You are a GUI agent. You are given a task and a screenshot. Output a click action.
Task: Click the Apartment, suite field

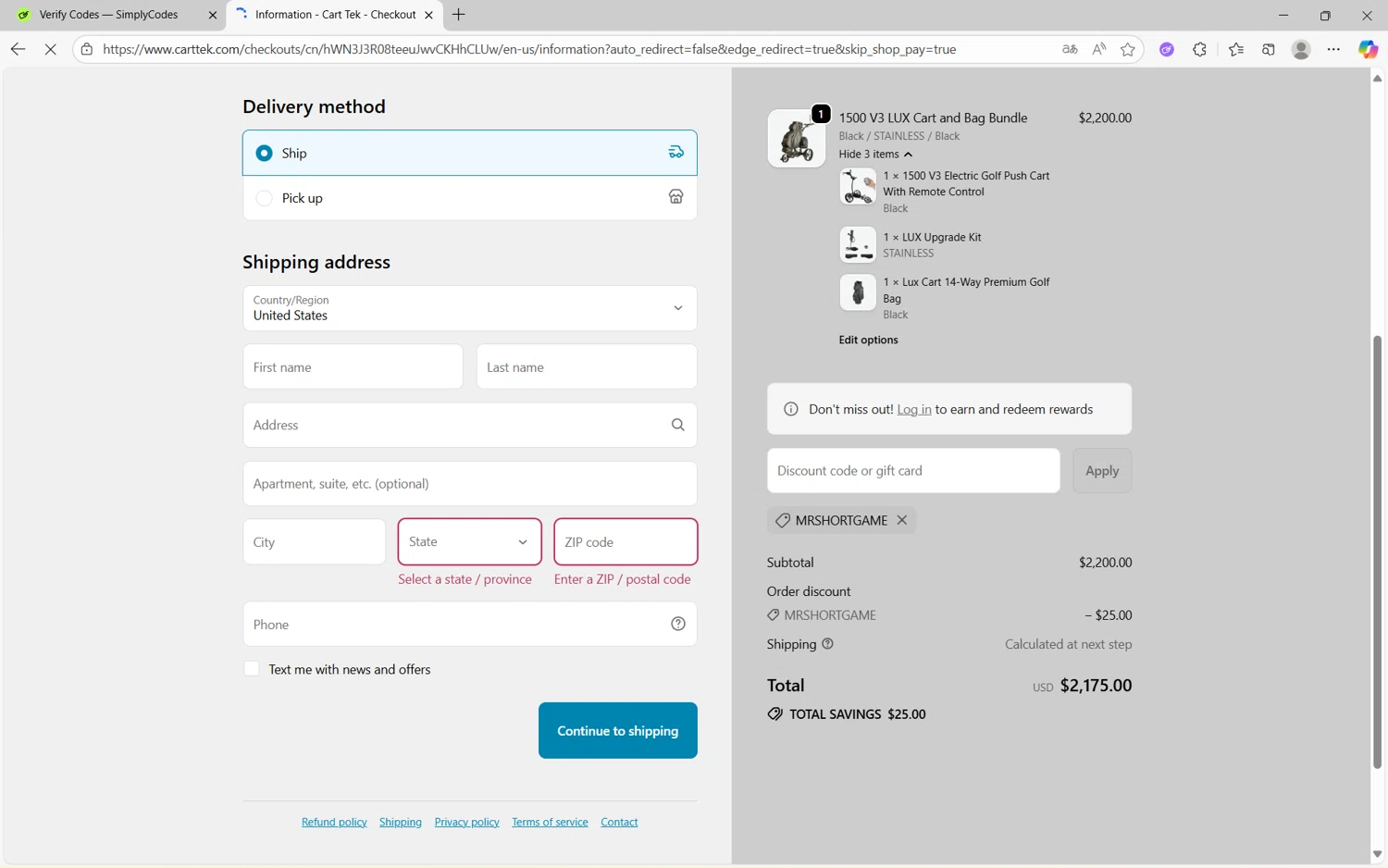469,483
